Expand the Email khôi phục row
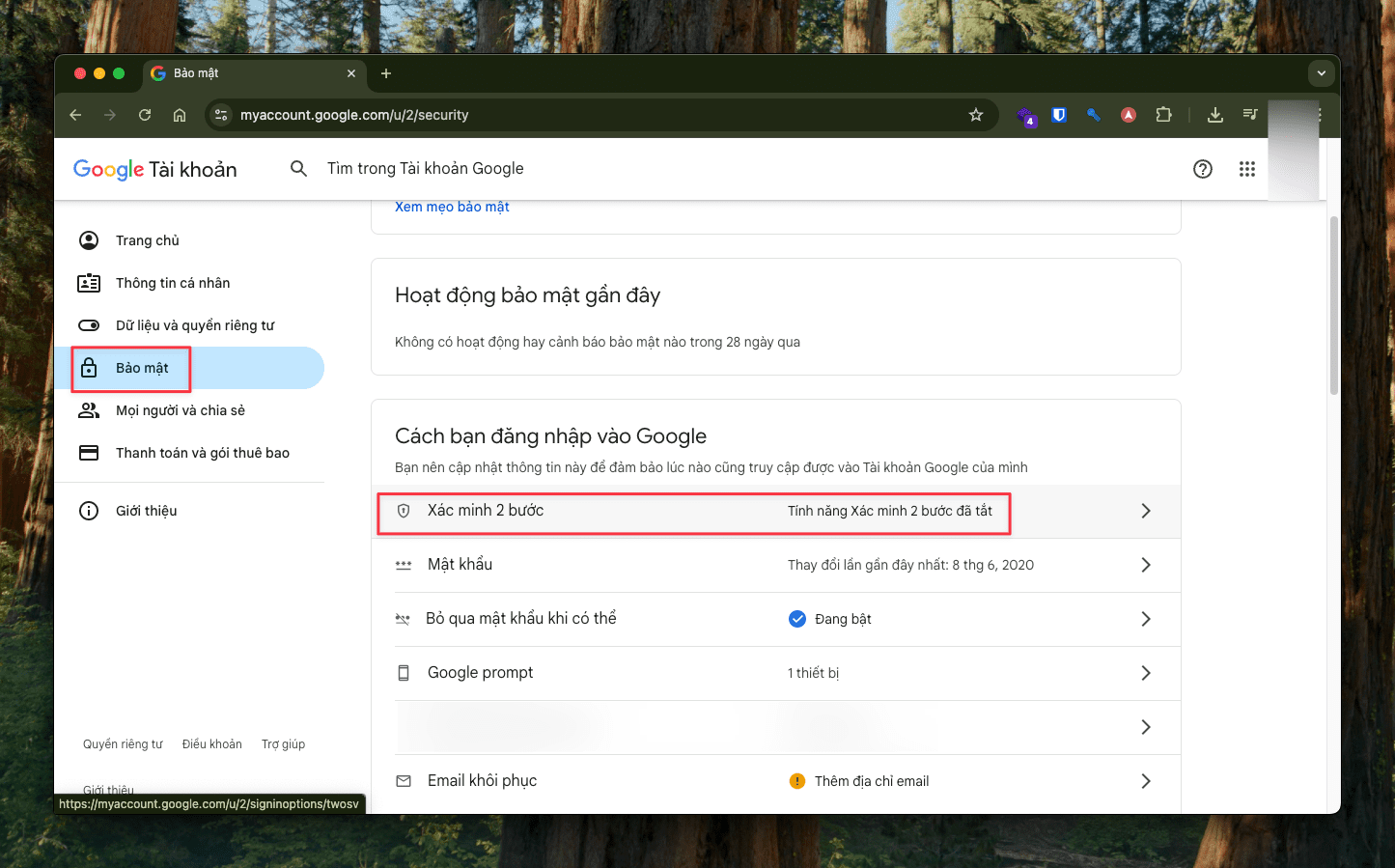 pyautogui.click(x=1145, y=781)
